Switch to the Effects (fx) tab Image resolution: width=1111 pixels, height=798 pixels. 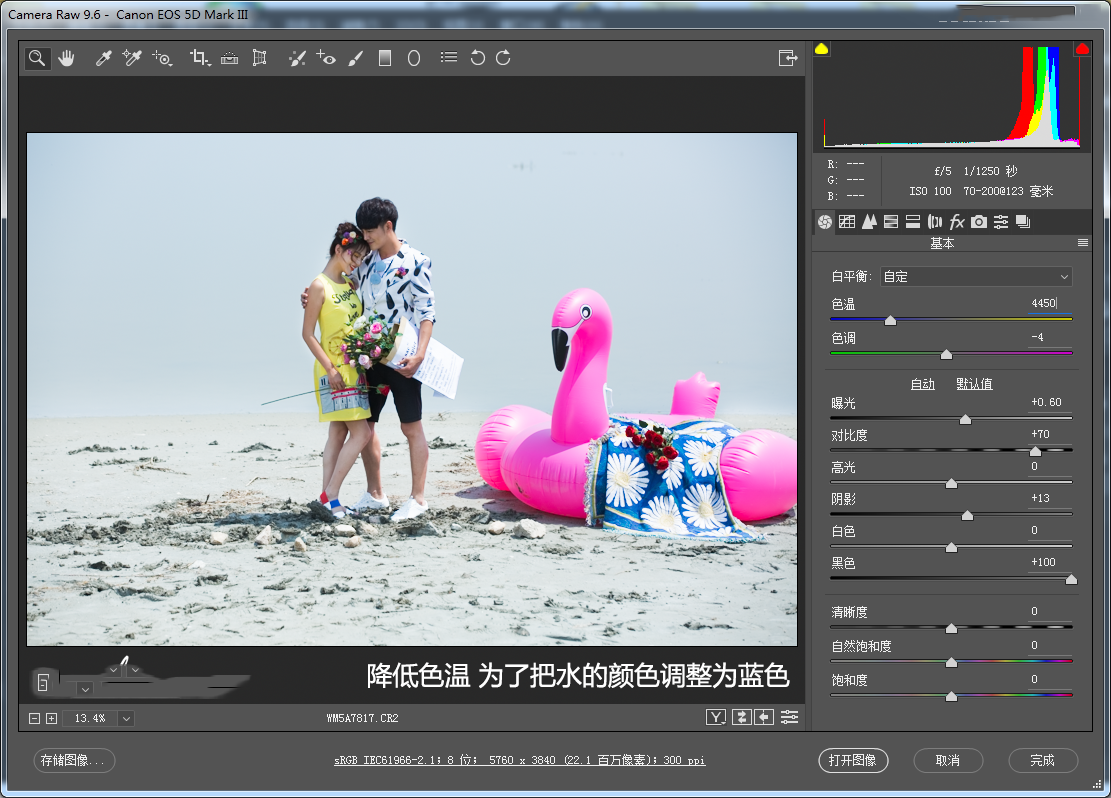point(957,222)
